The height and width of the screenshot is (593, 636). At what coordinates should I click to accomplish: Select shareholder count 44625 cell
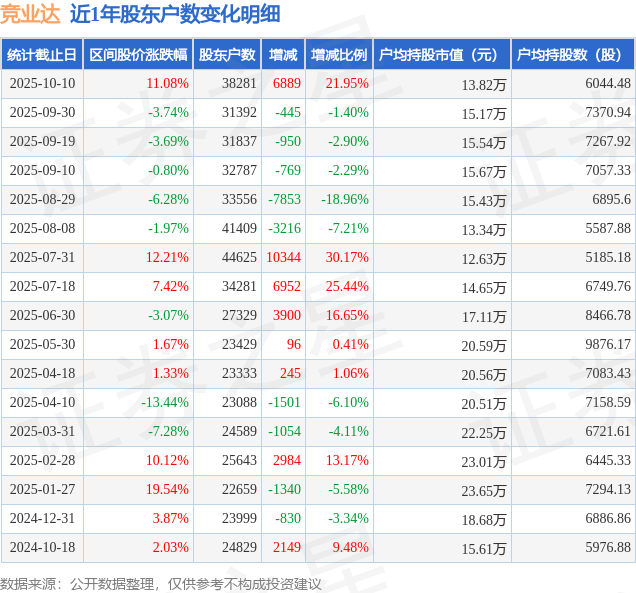pyautogui.click(x=239, y=258)
